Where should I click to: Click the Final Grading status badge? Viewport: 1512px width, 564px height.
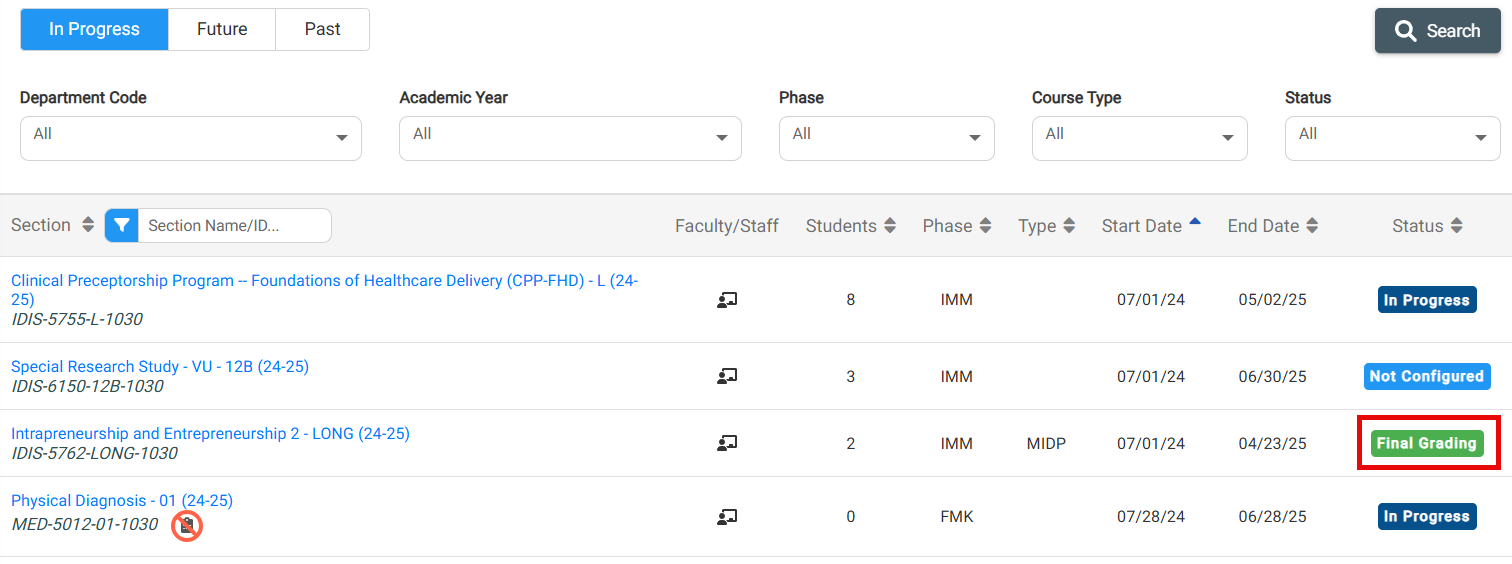[1427, 443]
